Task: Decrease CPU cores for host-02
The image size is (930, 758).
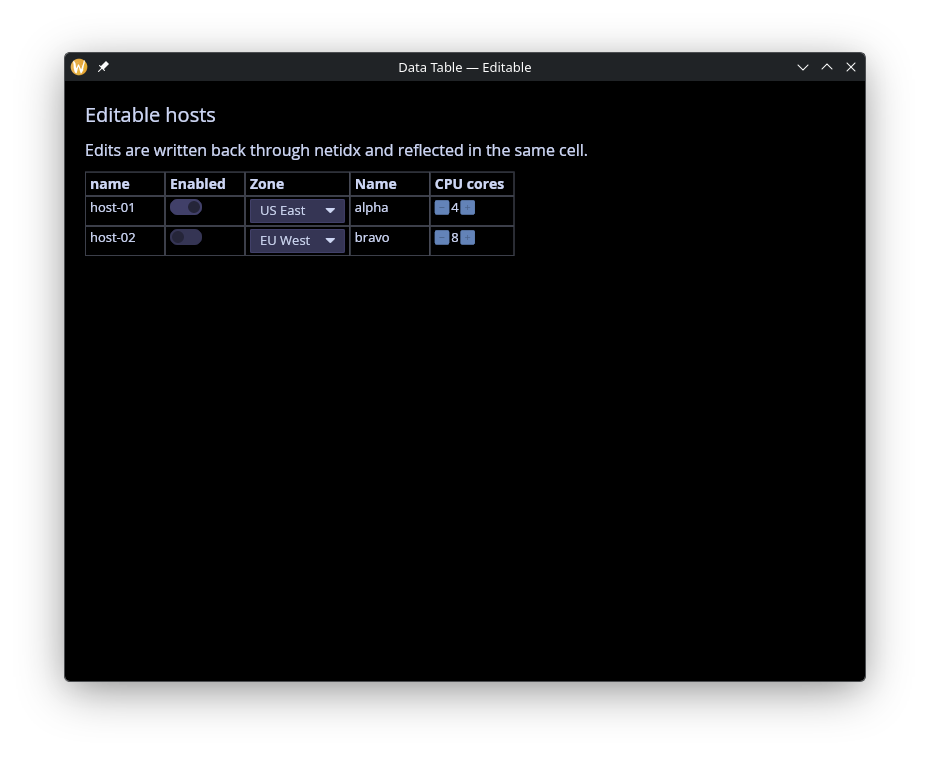Action: 442,238
